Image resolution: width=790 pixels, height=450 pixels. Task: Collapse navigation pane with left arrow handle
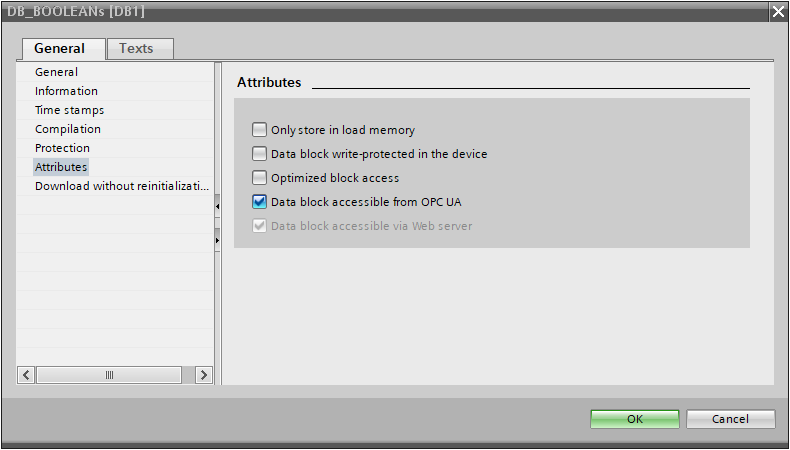[x=218, y=207]
